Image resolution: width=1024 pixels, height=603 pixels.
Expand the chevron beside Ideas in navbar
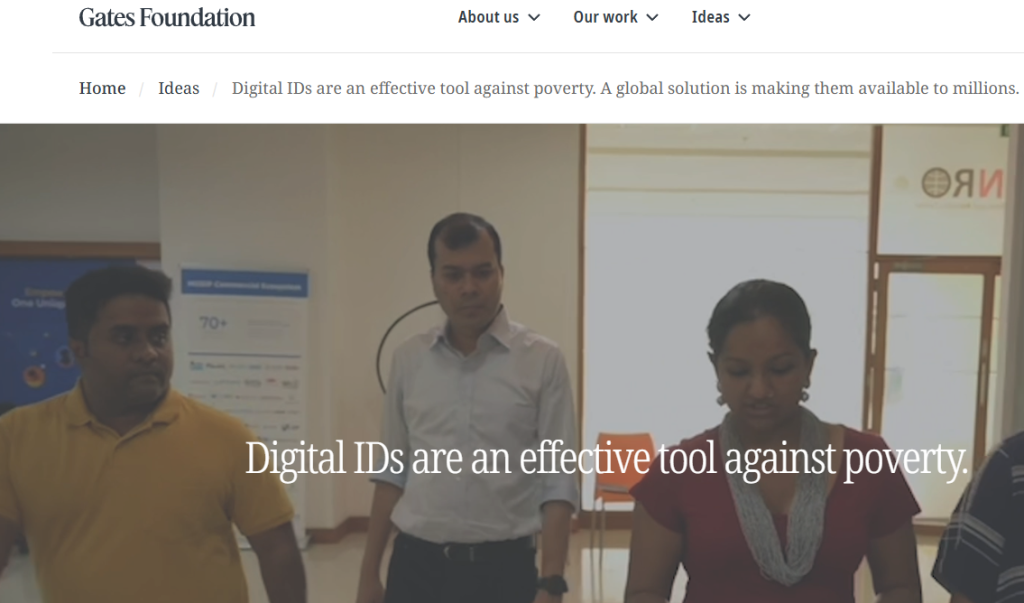point(744,18)
